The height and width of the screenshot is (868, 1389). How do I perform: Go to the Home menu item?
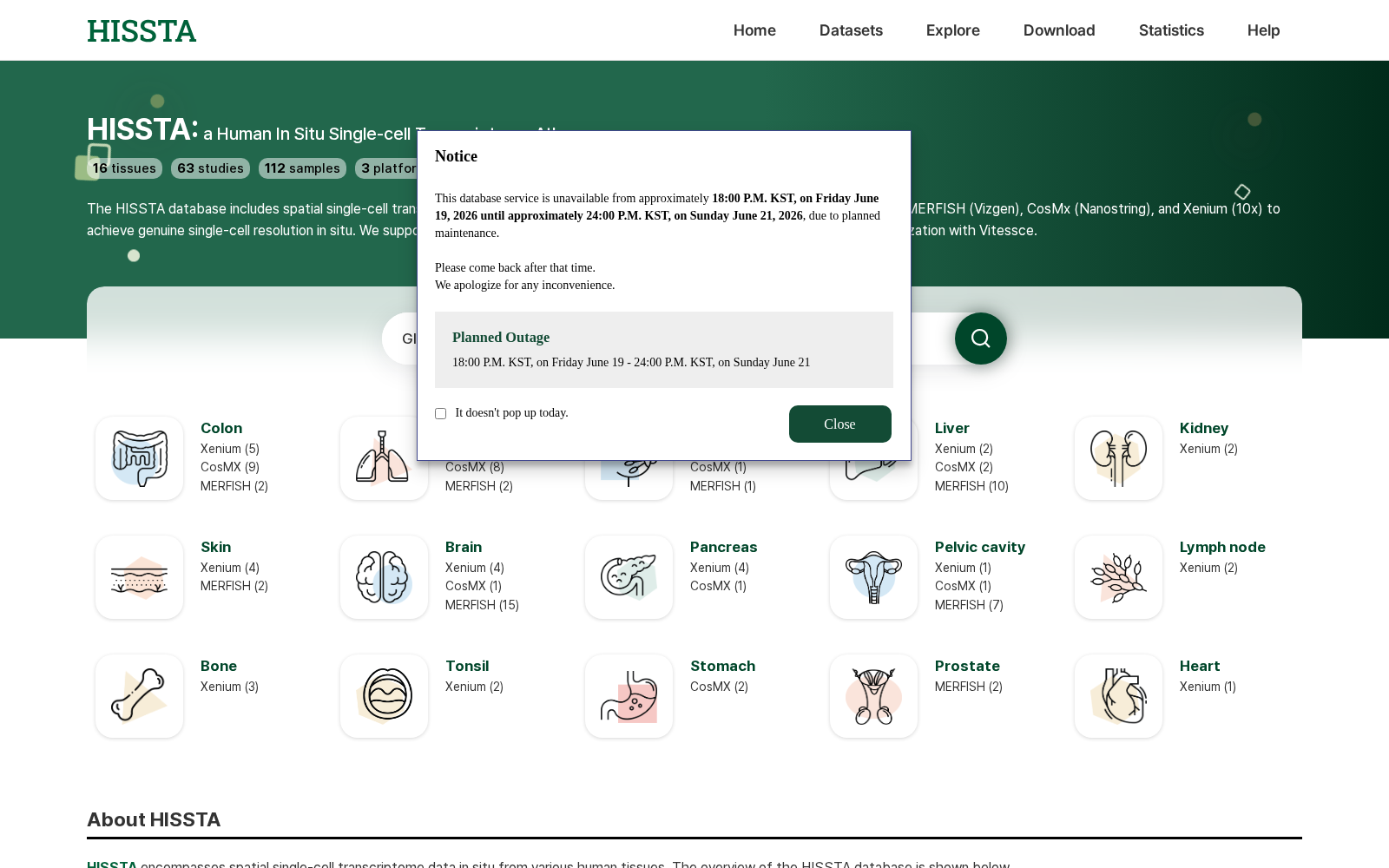[x=754, y=30]
